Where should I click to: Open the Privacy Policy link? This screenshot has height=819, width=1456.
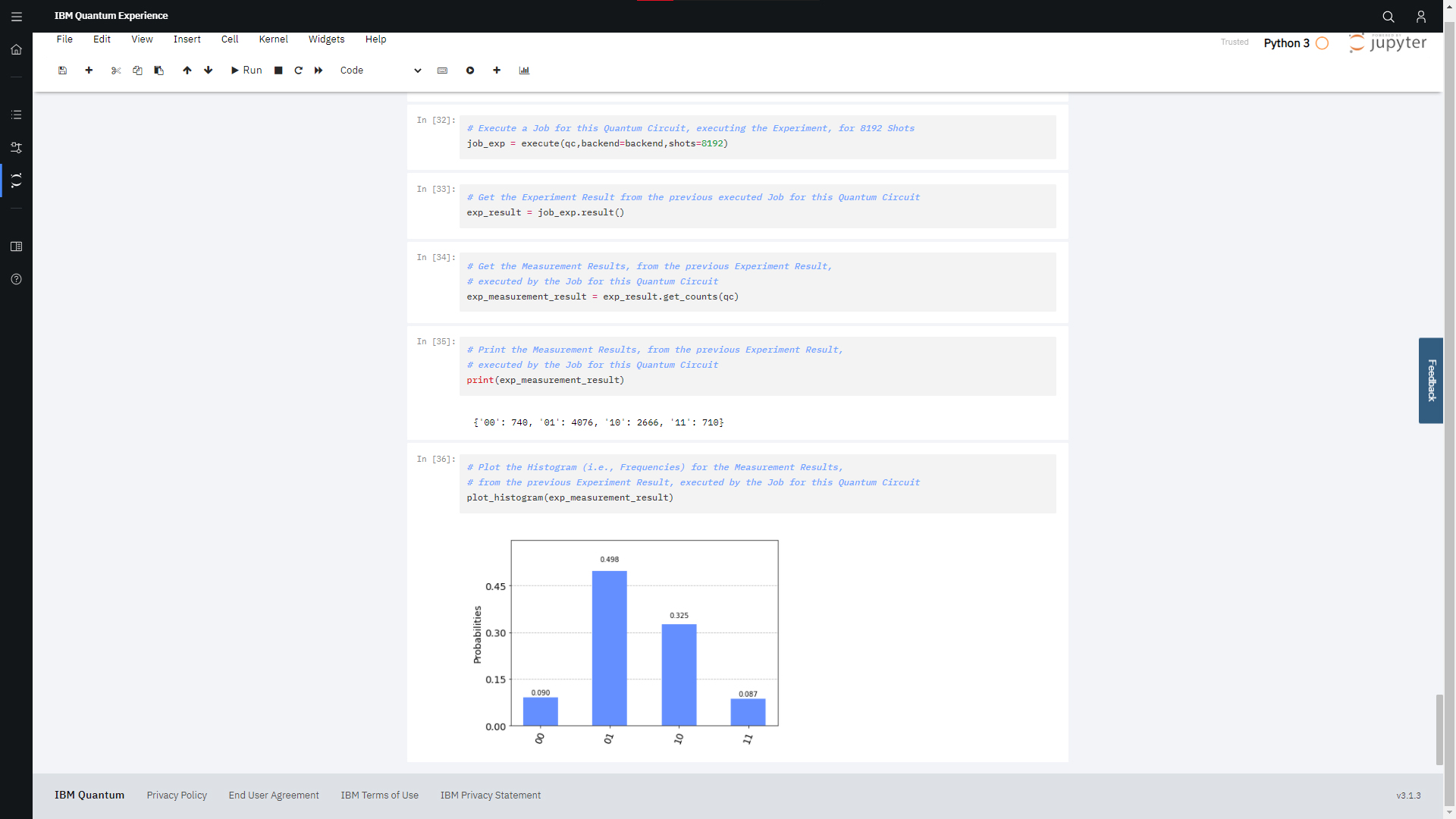177,795
